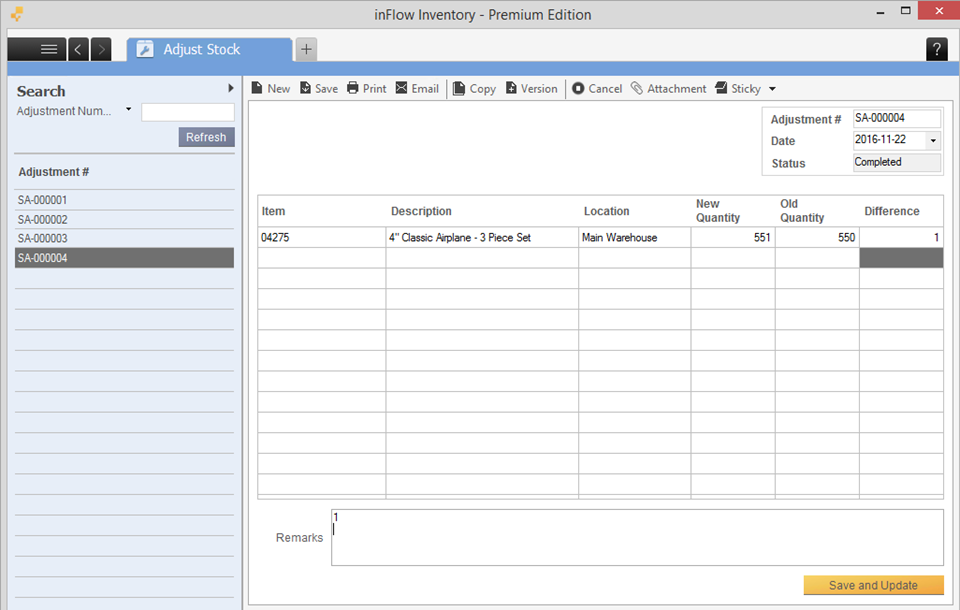The image size is (960, 610).
Task: Open help with the question mark icon
Action: pos(937,49)
